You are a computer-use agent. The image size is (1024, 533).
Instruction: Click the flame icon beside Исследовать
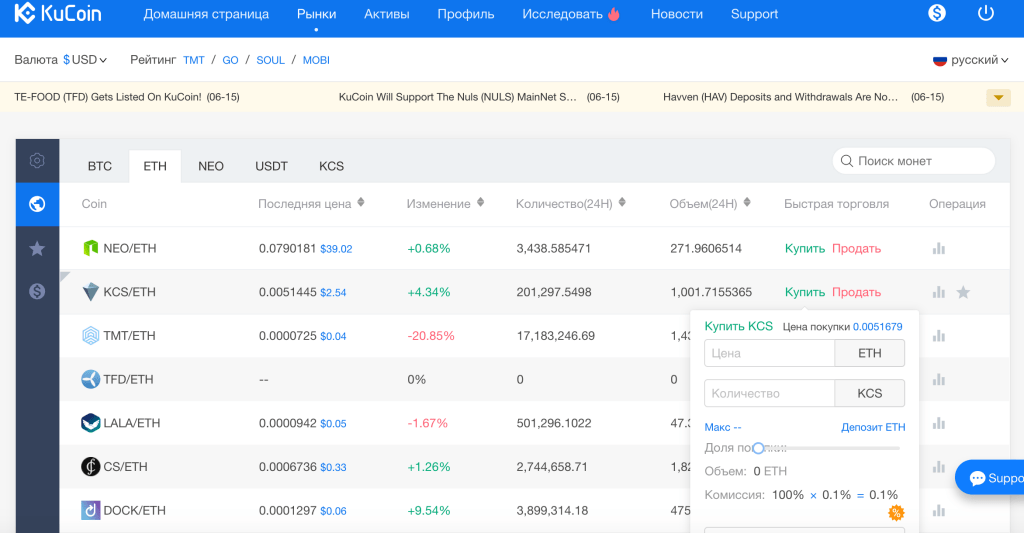[614, 14]
